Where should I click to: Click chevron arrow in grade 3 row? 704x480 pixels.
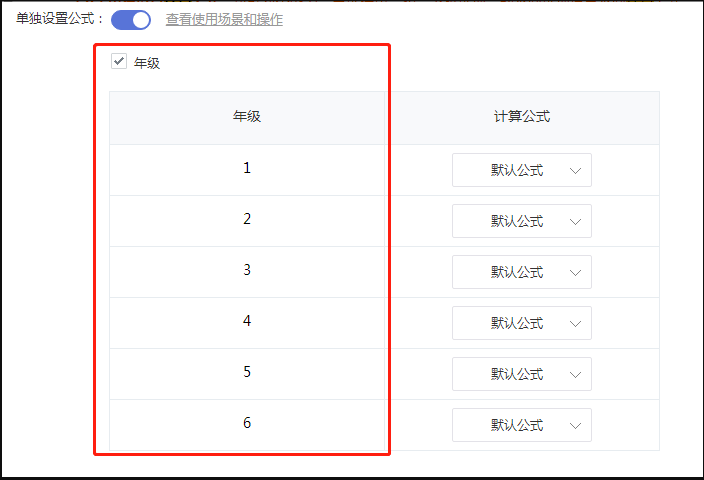575,273
